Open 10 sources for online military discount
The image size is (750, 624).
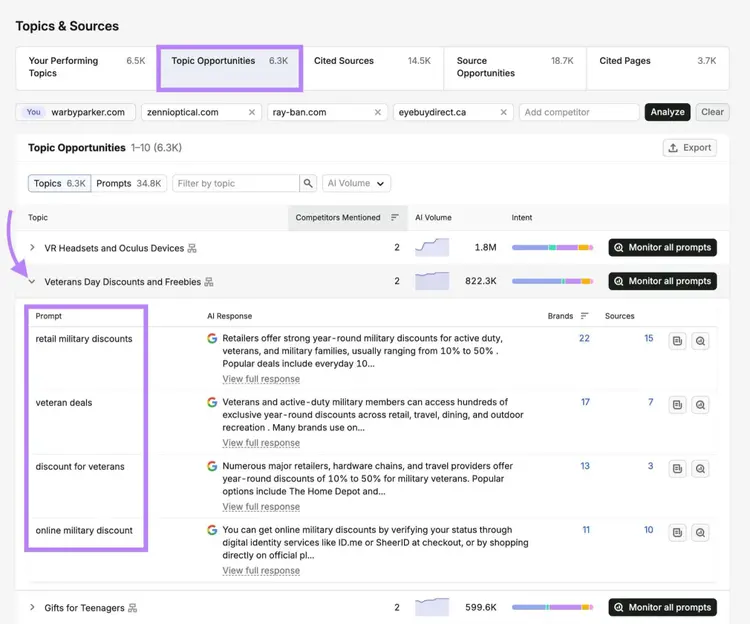click(649, 530)
